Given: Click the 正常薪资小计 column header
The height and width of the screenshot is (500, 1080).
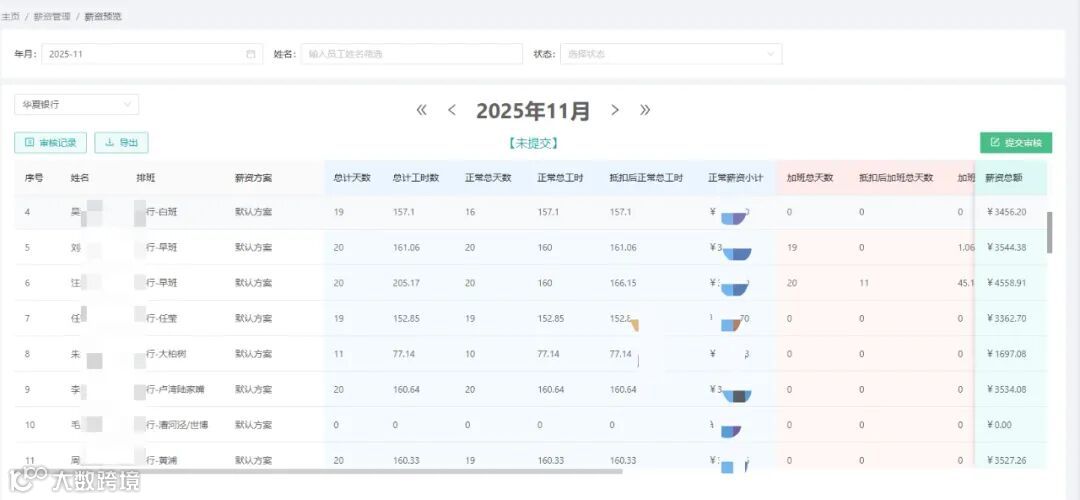Looking at the screenshot, I should (736, 178).
